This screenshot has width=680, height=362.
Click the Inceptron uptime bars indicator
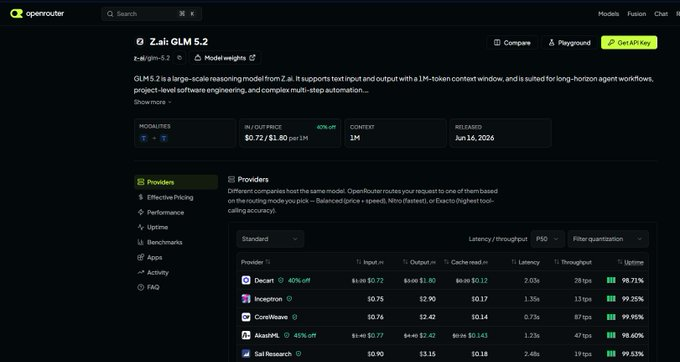click(611, 299)
